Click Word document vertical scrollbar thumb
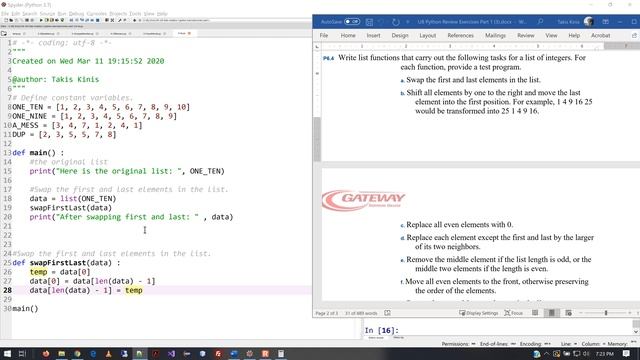The width and height of the screenshot is (640, 360). tap(317, 139)
